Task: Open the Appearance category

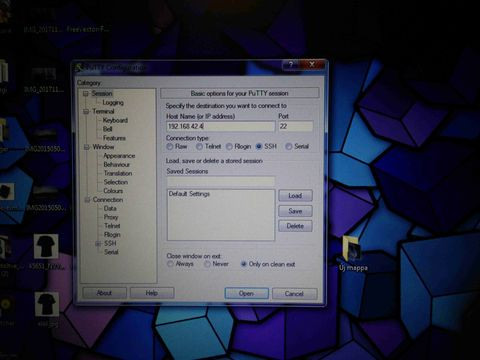Action: tap(119, 156)
